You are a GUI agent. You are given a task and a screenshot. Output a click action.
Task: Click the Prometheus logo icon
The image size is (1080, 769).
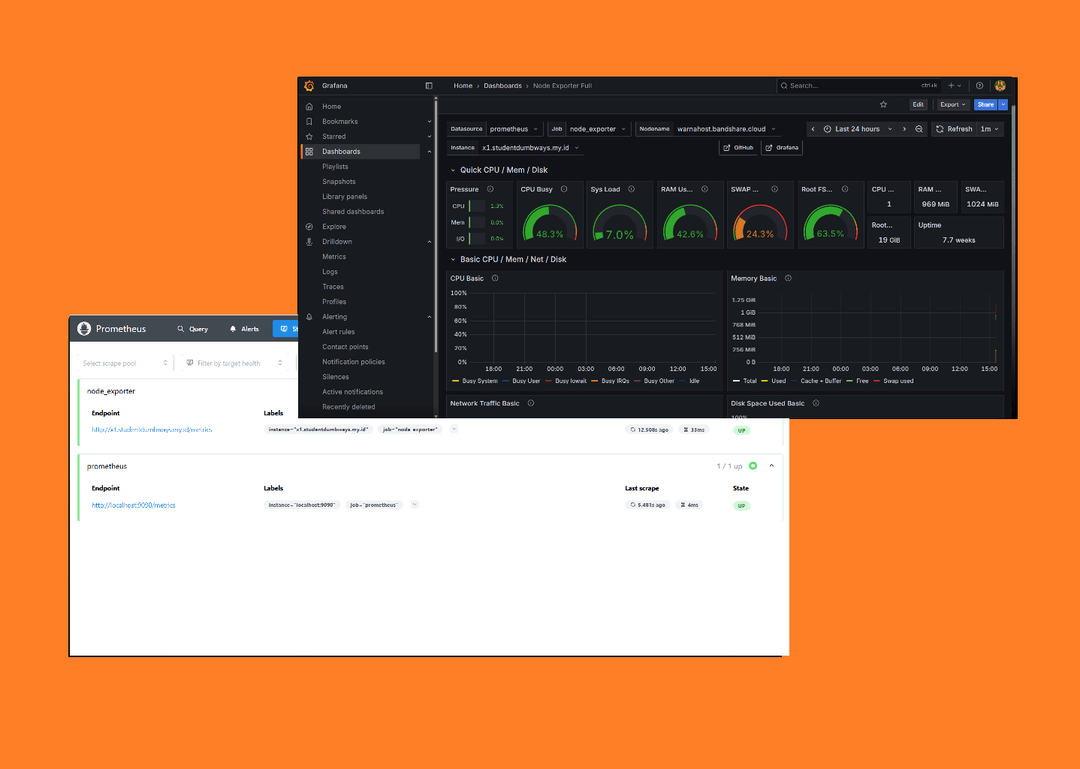84,328
